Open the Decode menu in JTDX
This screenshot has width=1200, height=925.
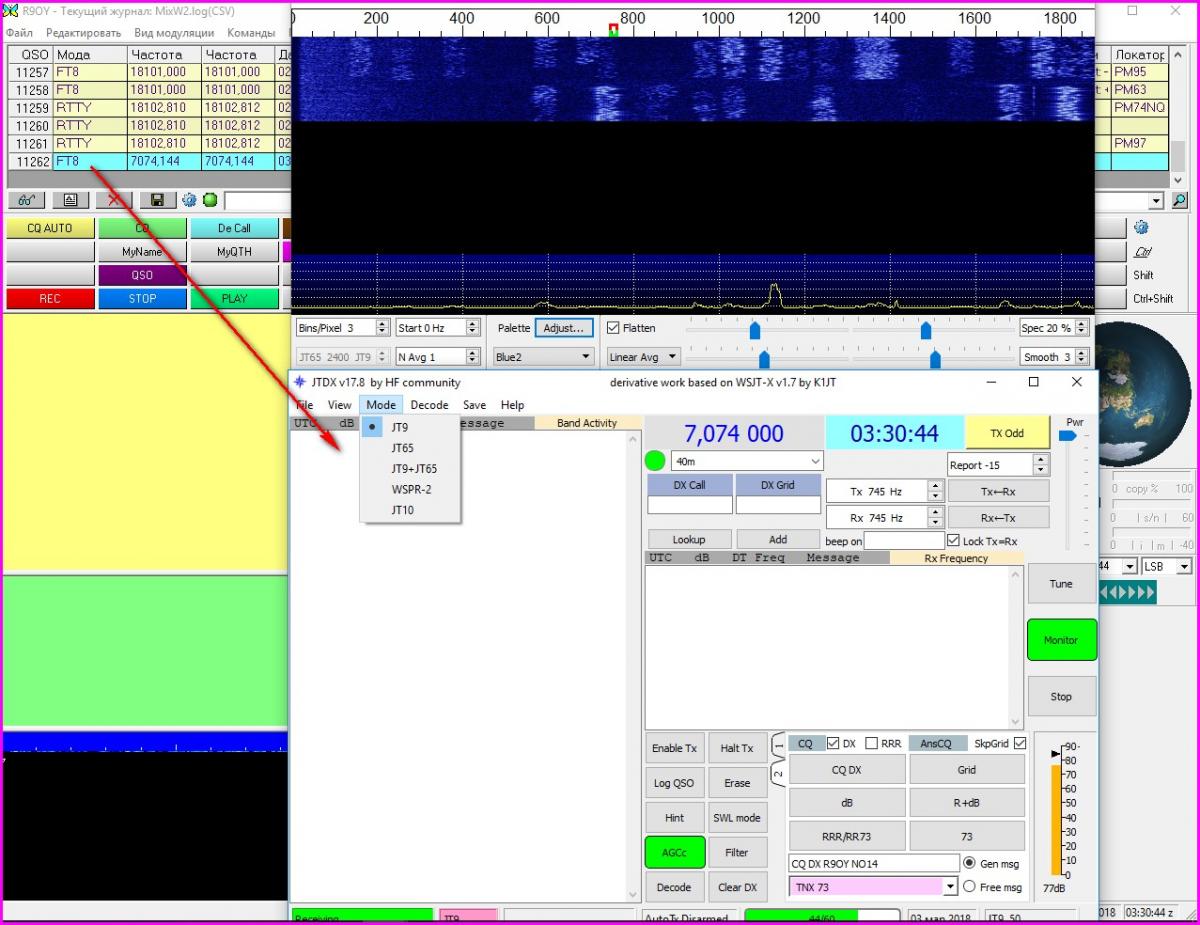[429, 405]
